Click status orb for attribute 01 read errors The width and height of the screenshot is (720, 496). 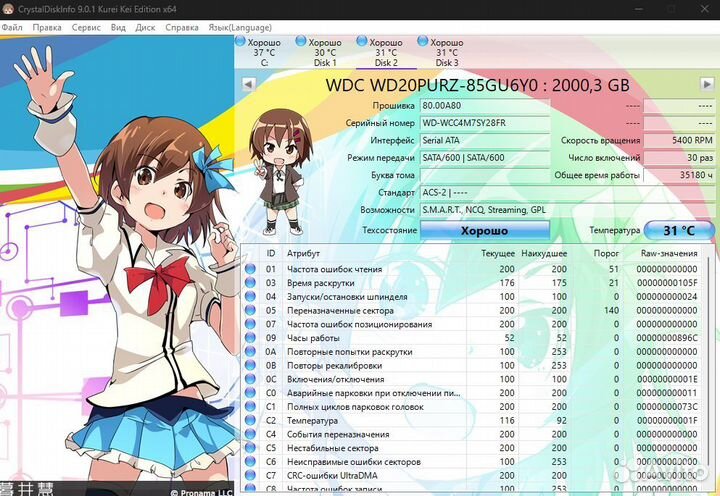[x=251, y=269]
